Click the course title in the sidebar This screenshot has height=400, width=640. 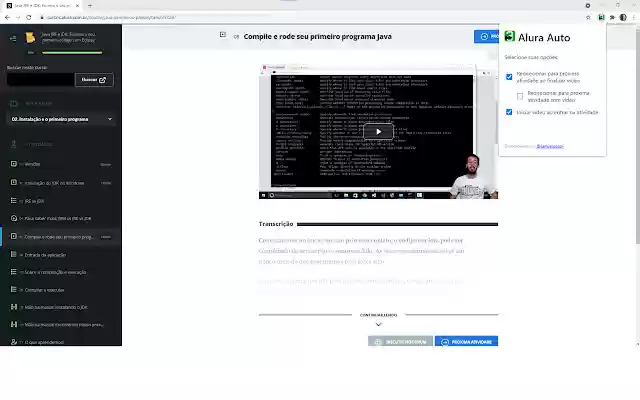69,37
